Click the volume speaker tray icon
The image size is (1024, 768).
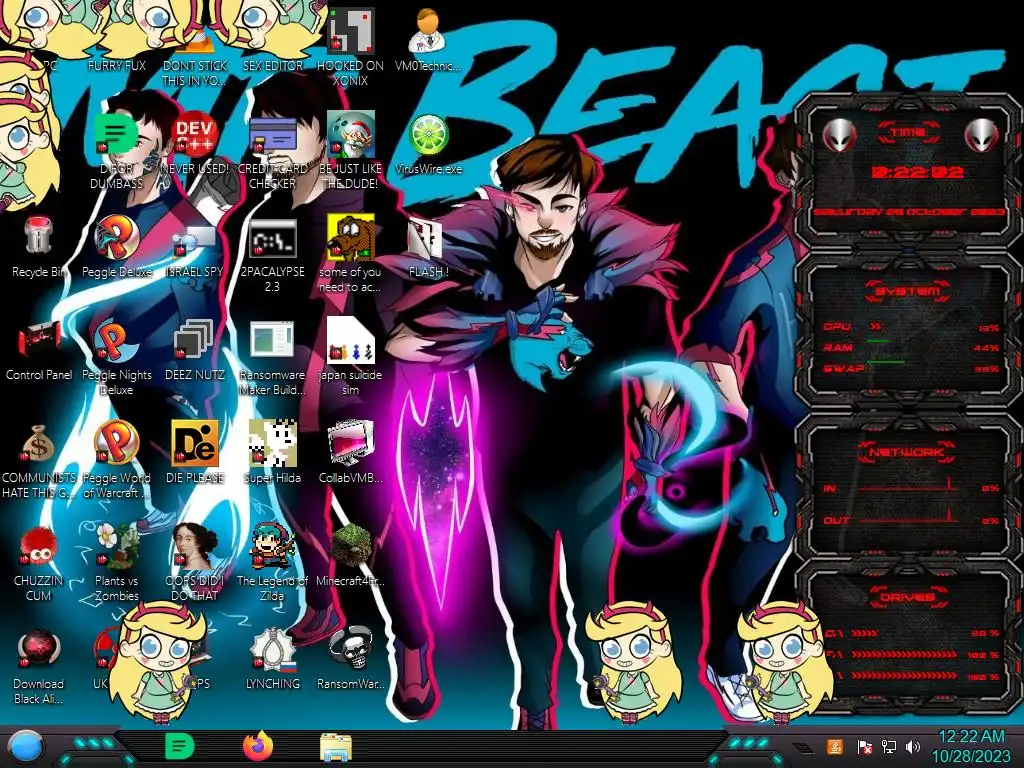click(x=912, y=746)
